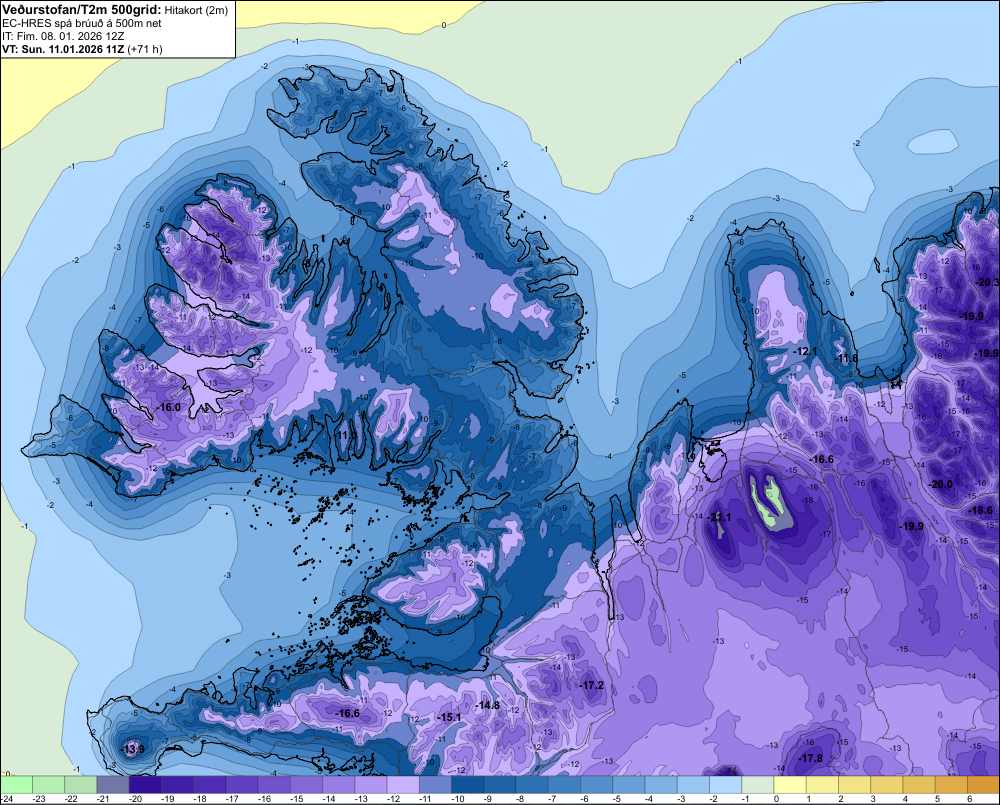Click the -12.1 temperature value on the map
The height and width of the screenshot is (805, 1000).
(x=805, y=351)
